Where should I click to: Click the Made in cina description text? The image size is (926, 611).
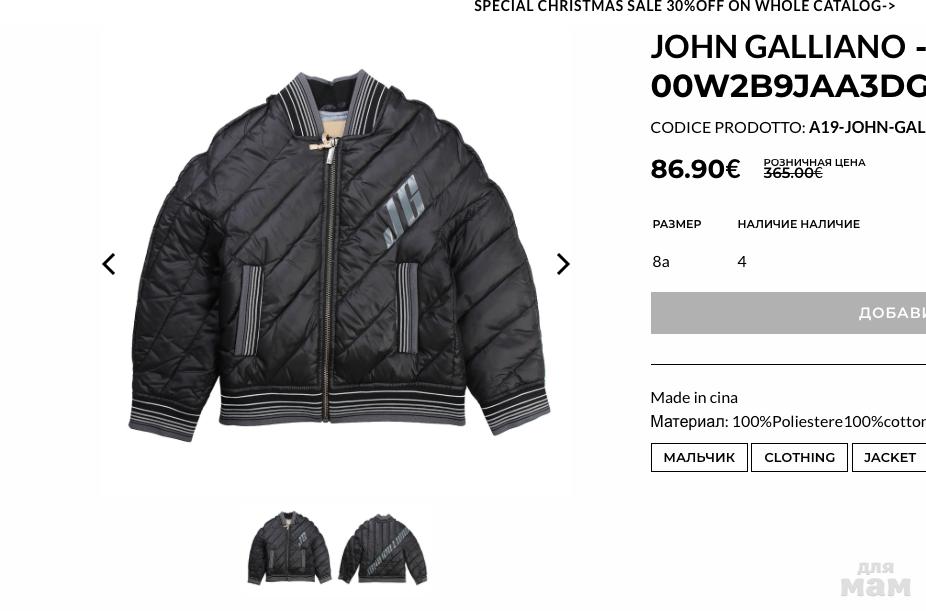click(694, 397)
